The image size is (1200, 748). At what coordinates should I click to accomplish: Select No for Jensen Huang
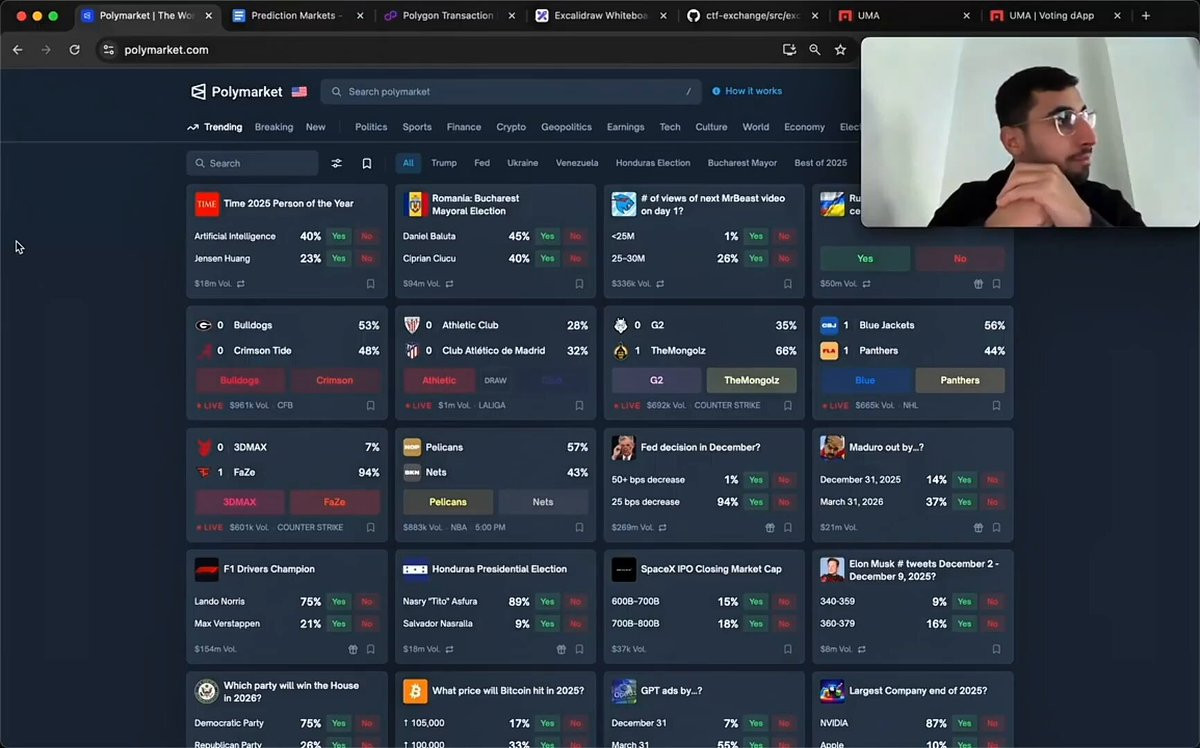[367, 259]
